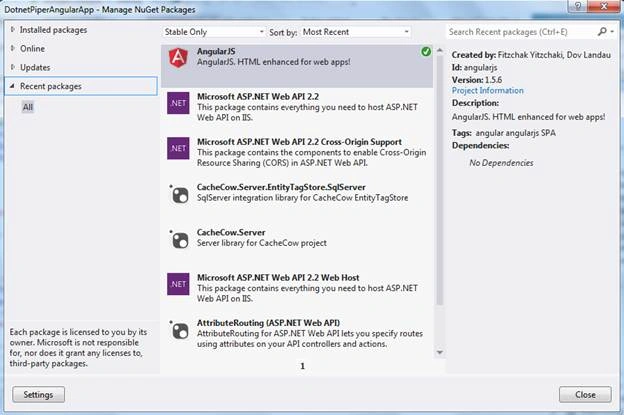Select Web API 2.2 Cross-Origin Support title

point(299,142)
